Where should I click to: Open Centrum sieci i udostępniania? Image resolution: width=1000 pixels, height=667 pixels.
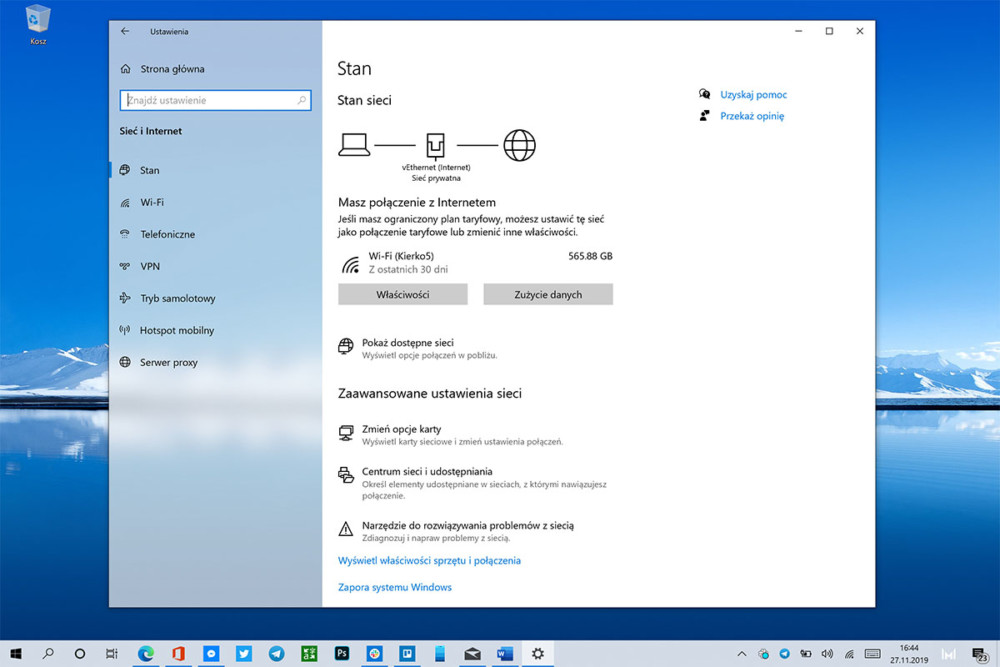[x=473, y=483]
